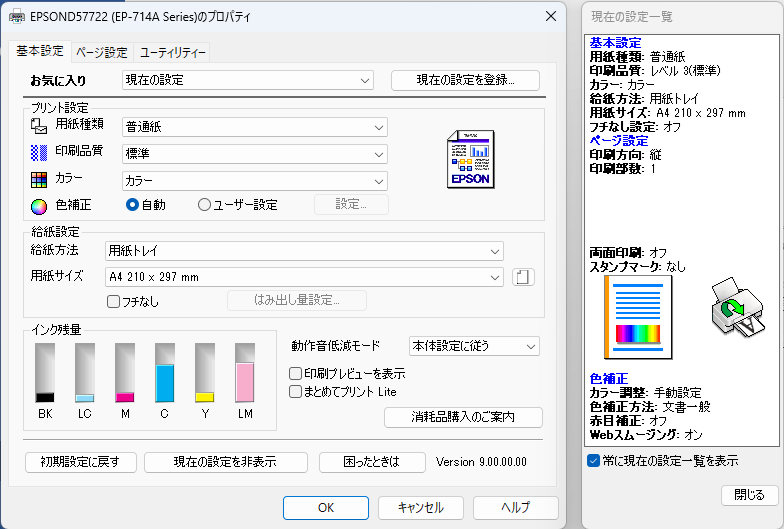Click the 現在の設定を登録 button
This screenshot has width=784, height=529.
click(x=465, y=80)
